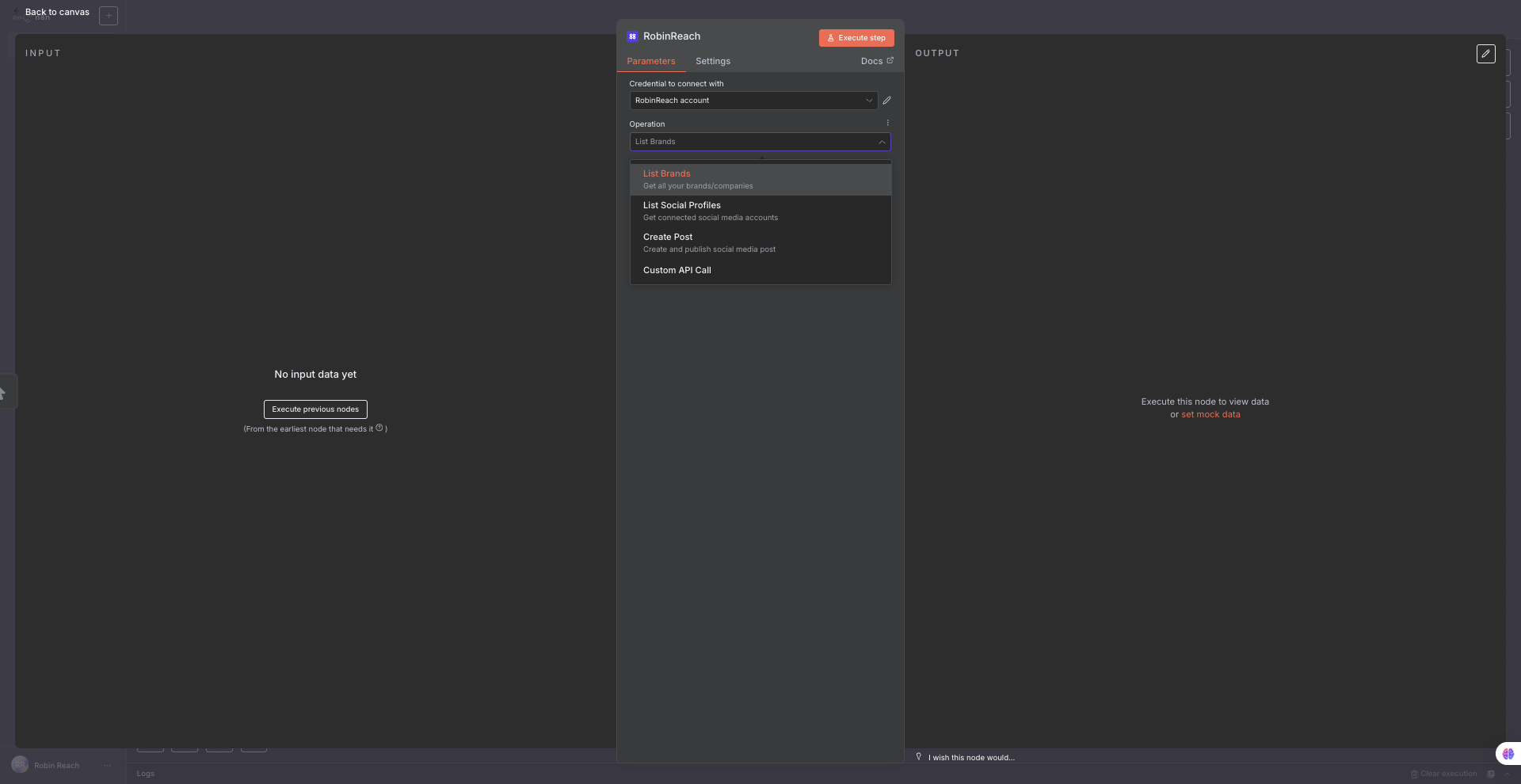
Task: Open the Operation field options menu
Action: tap(888, 123)
